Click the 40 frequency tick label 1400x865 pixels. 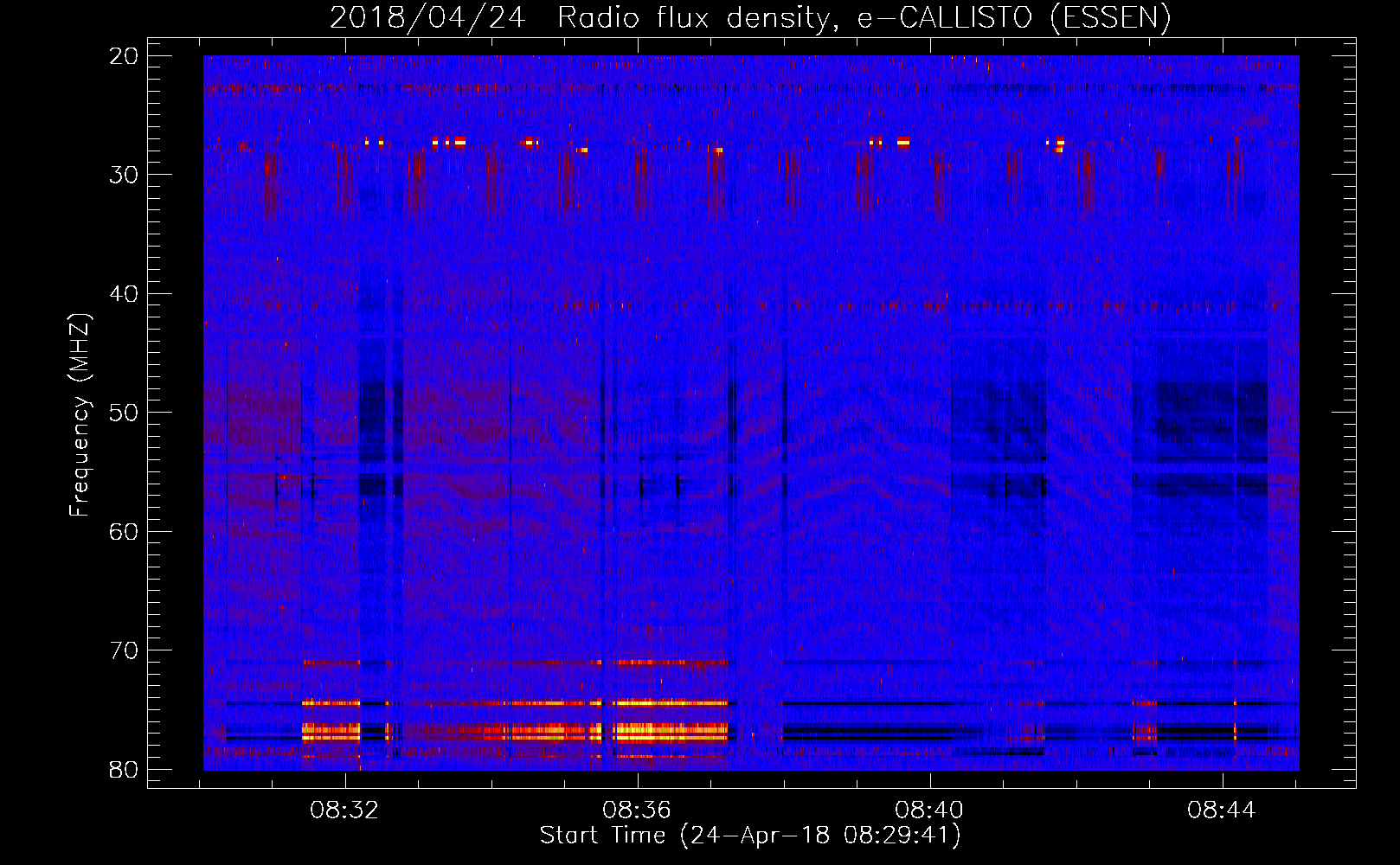(125, 293)
